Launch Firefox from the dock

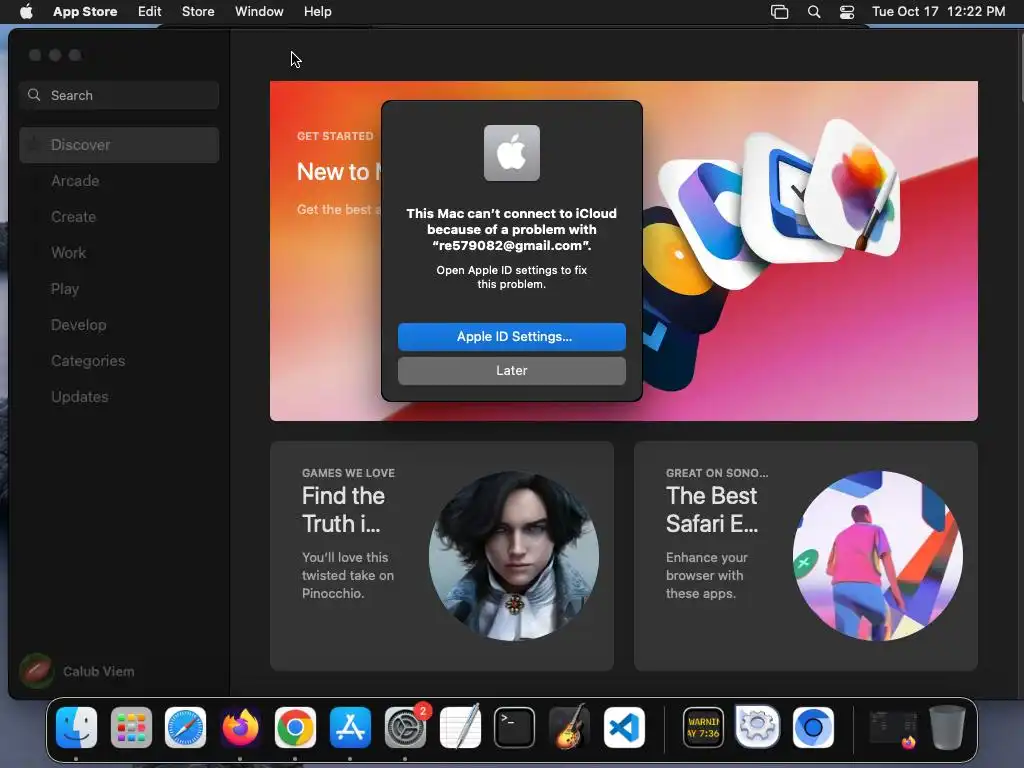click(x=240, y=727)
